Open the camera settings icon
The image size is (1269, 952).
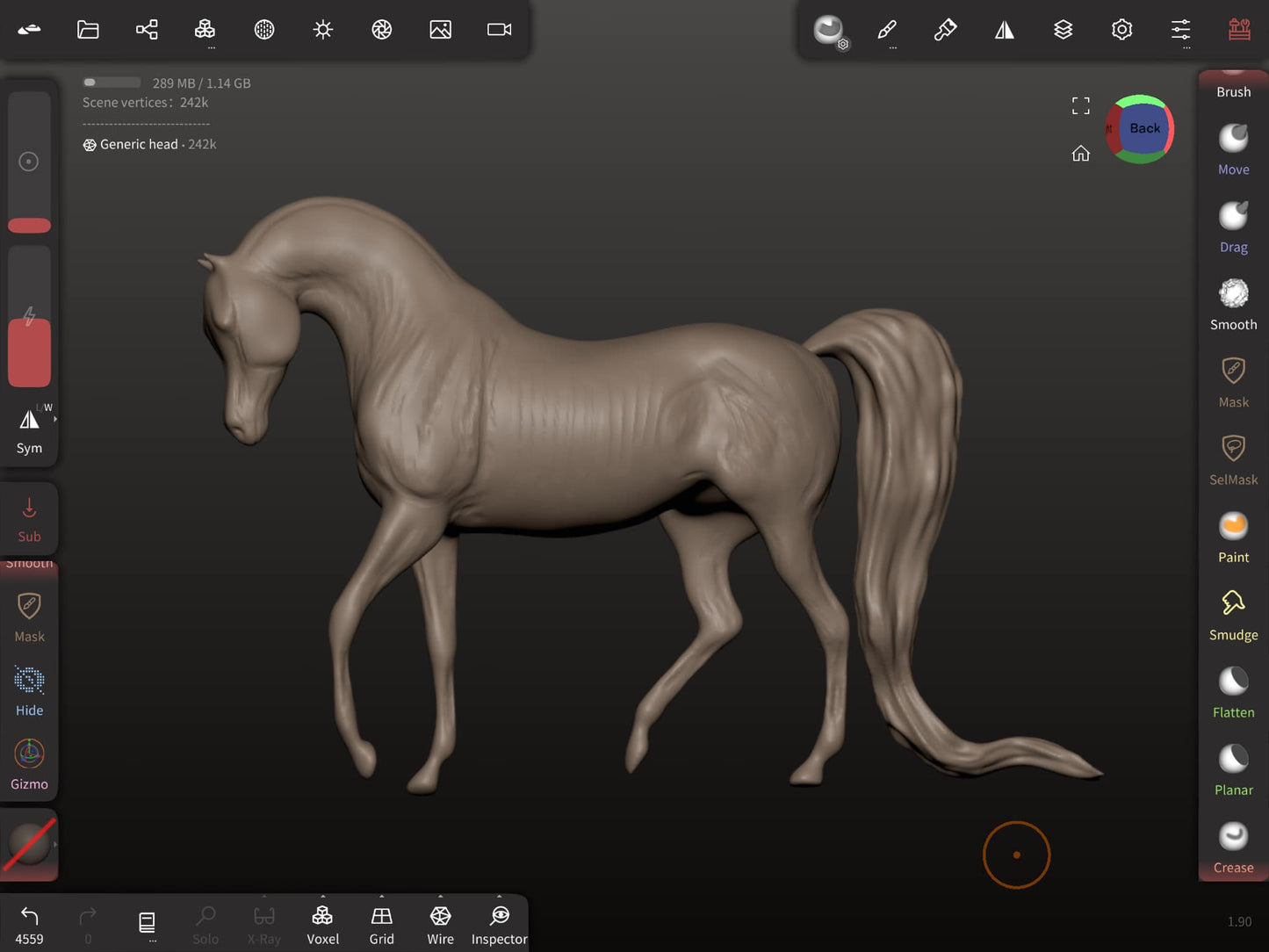click(499, 30)
